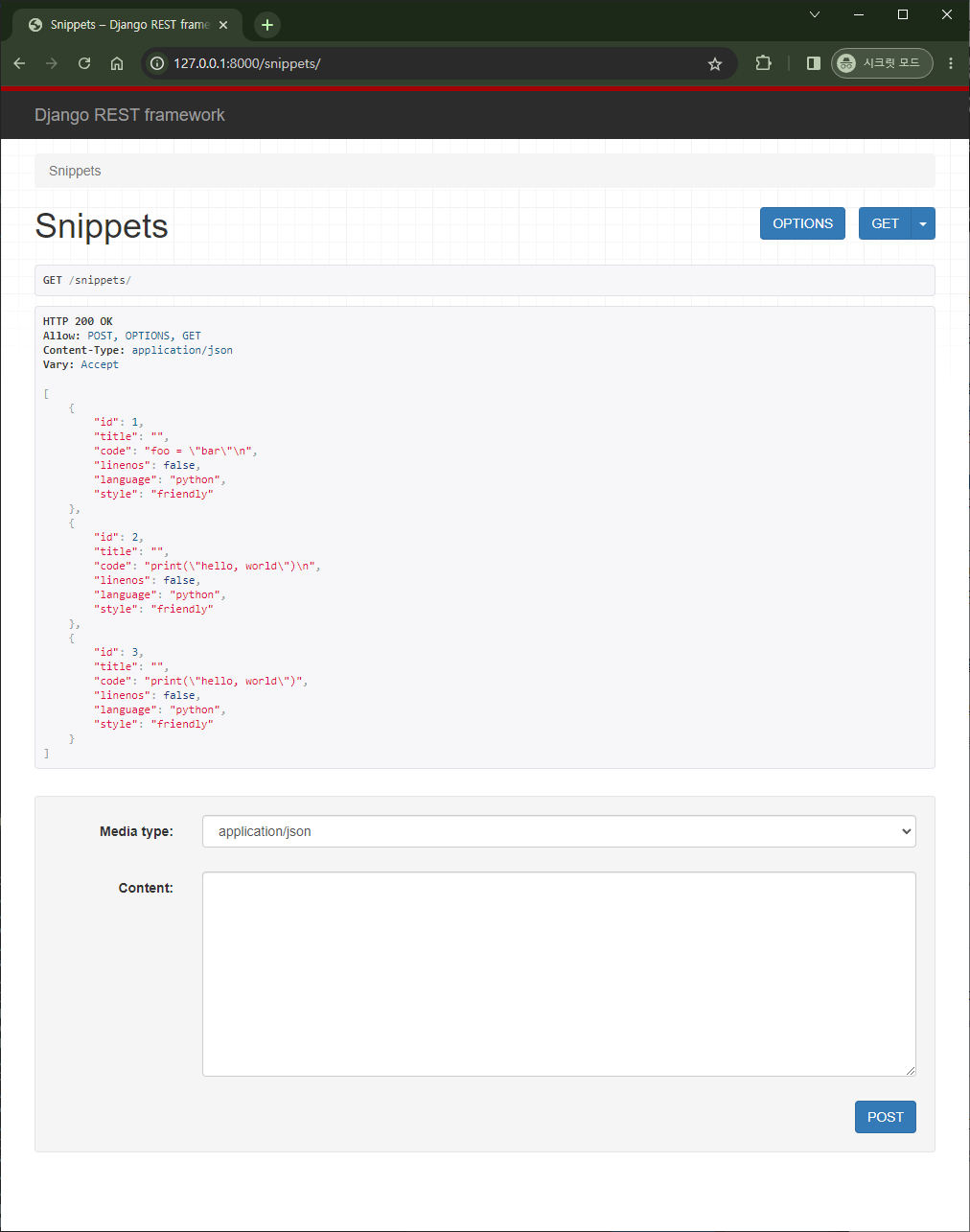Screen dimensions: 970x1232
Task: Minimize the browser window
Action: 859,14
